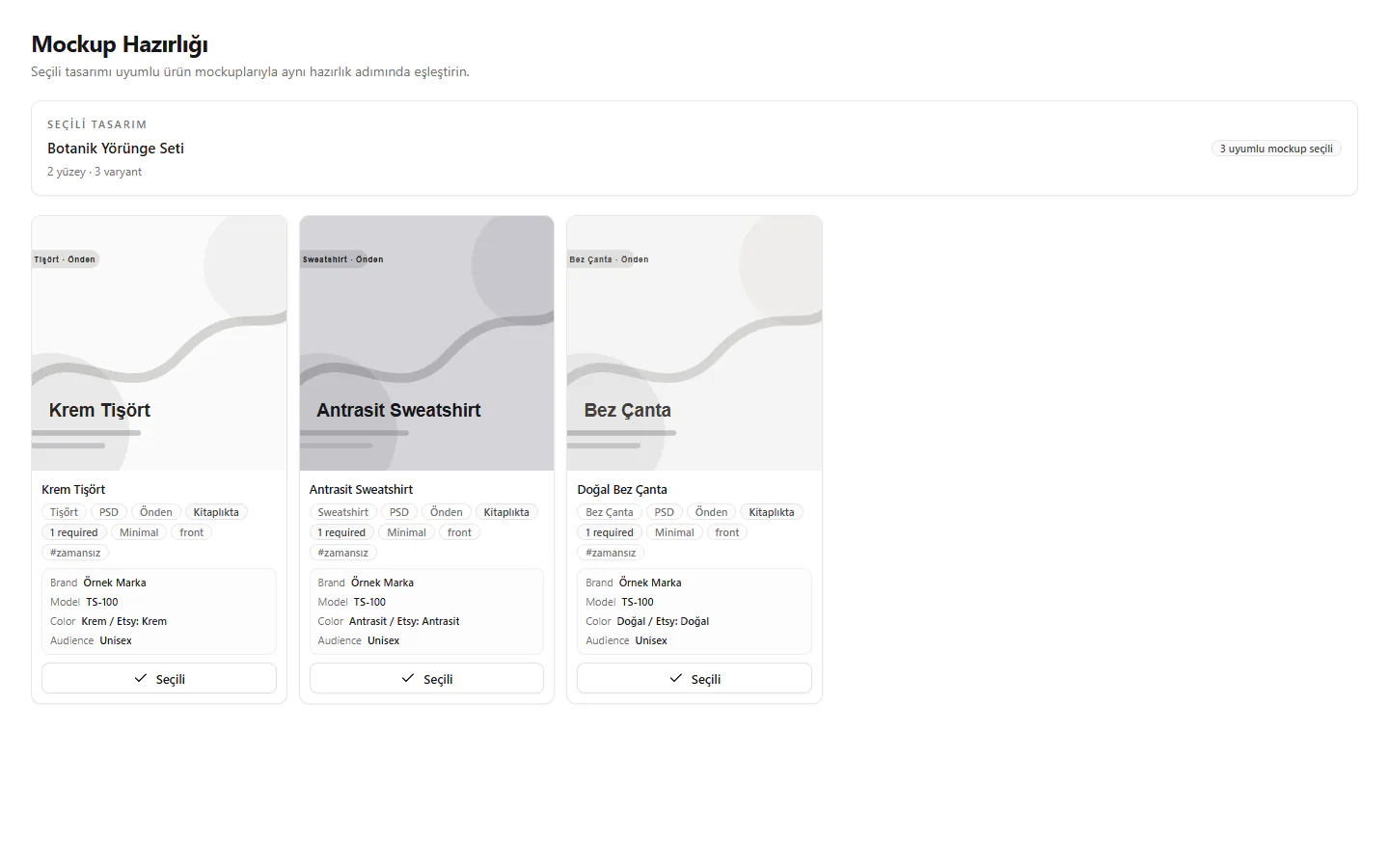Click the Doğal Bez Çanta card title
This screenshot has height=868, width=1389.
pos(622,489)
